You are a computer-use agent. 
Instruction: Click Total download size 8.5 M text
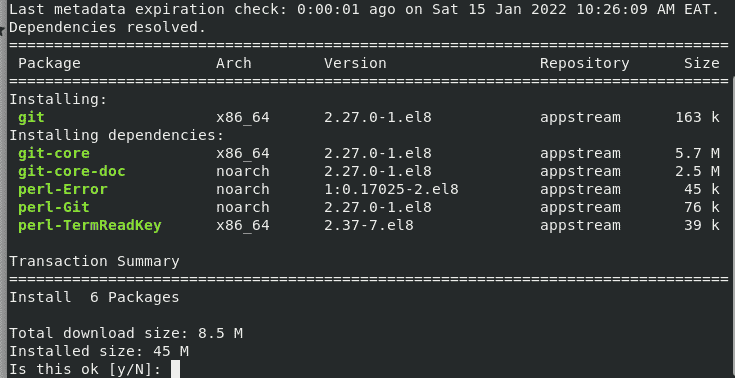pyautogui.click(x=126, y=333)
